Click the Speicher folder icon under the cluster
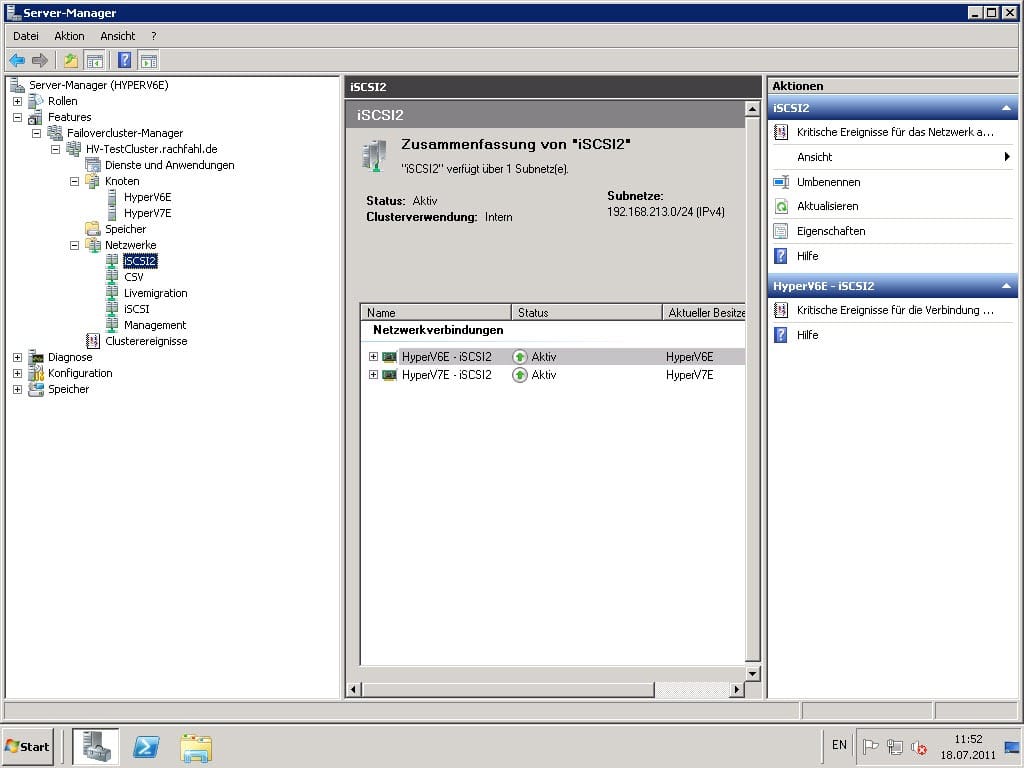Viewport: 1024px width, 768px height. [93, 229]
